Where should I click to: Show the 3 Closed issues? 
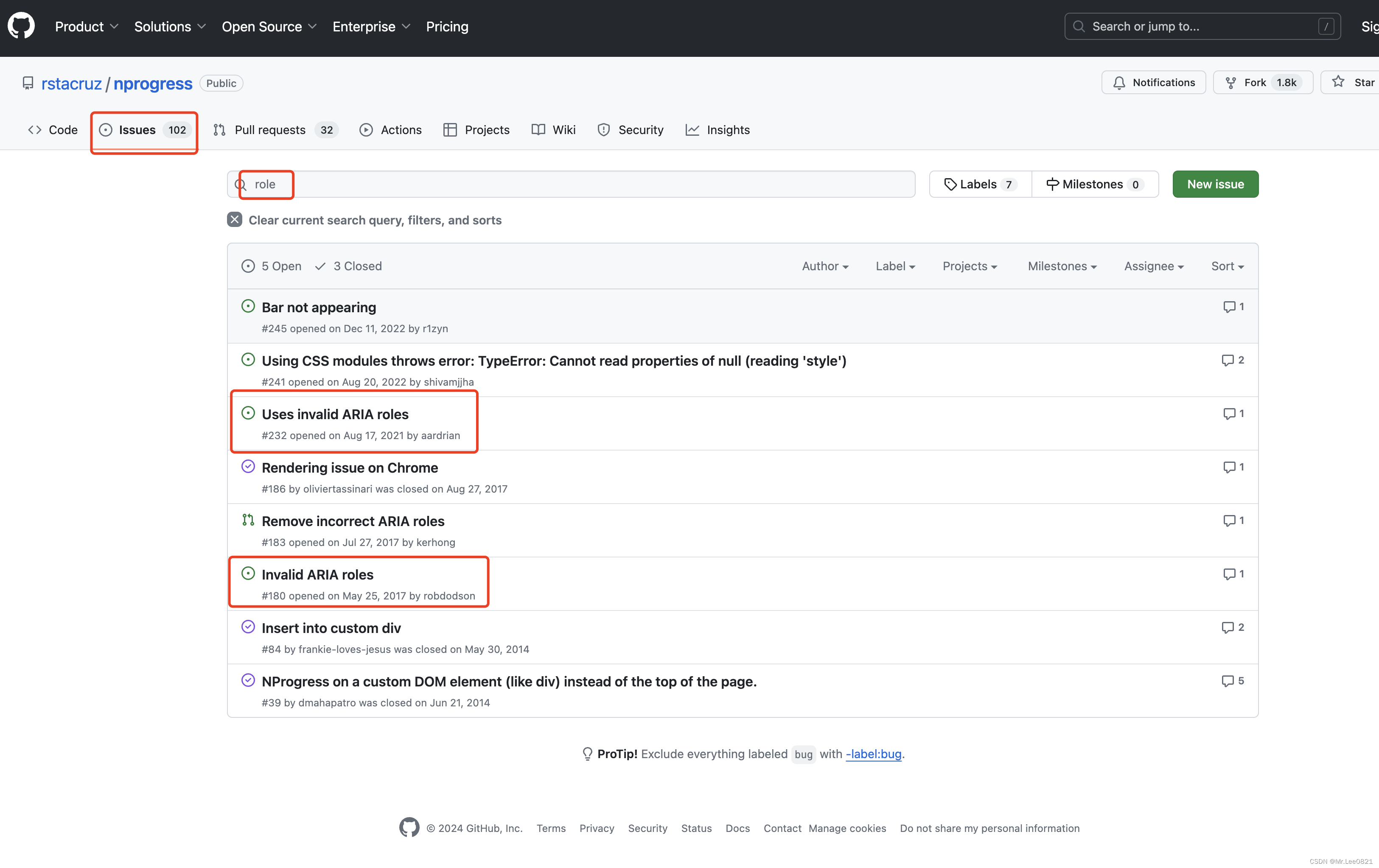coord(349,266)
